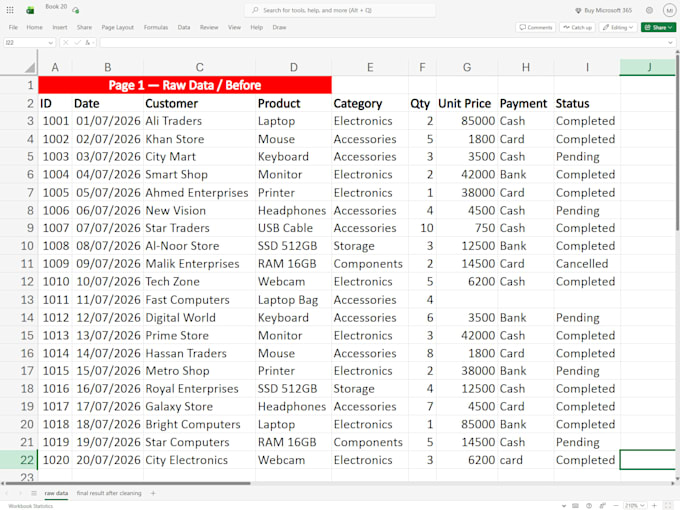680x510 pixels.
Task: Click the red Page 1 Raw Data title cell
Action: [x=185, y=85]
